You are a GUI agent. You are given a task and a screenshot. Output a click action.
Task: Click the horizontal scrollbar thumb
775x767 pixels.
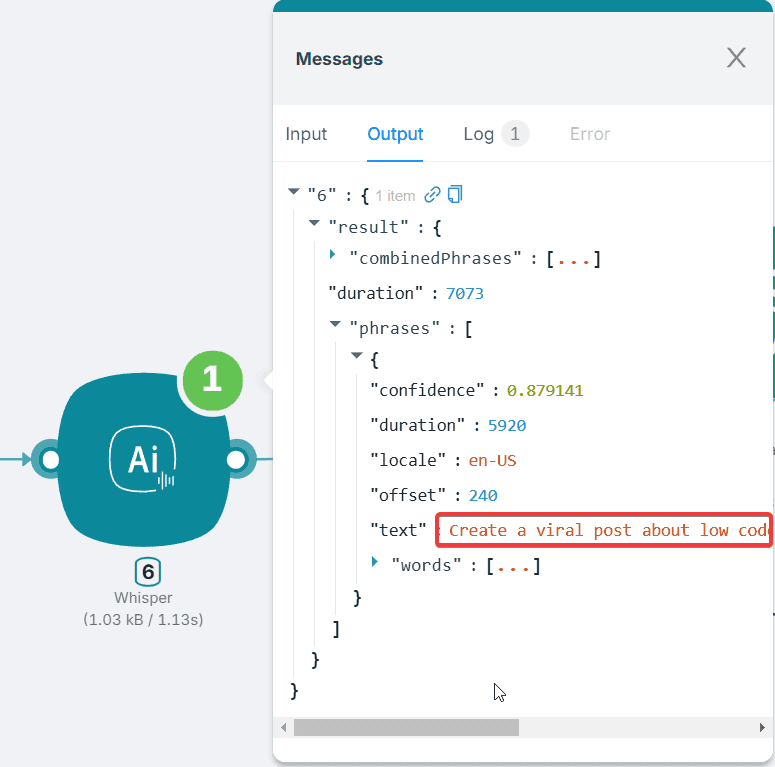pyautogui.click(x=406, y=727)
